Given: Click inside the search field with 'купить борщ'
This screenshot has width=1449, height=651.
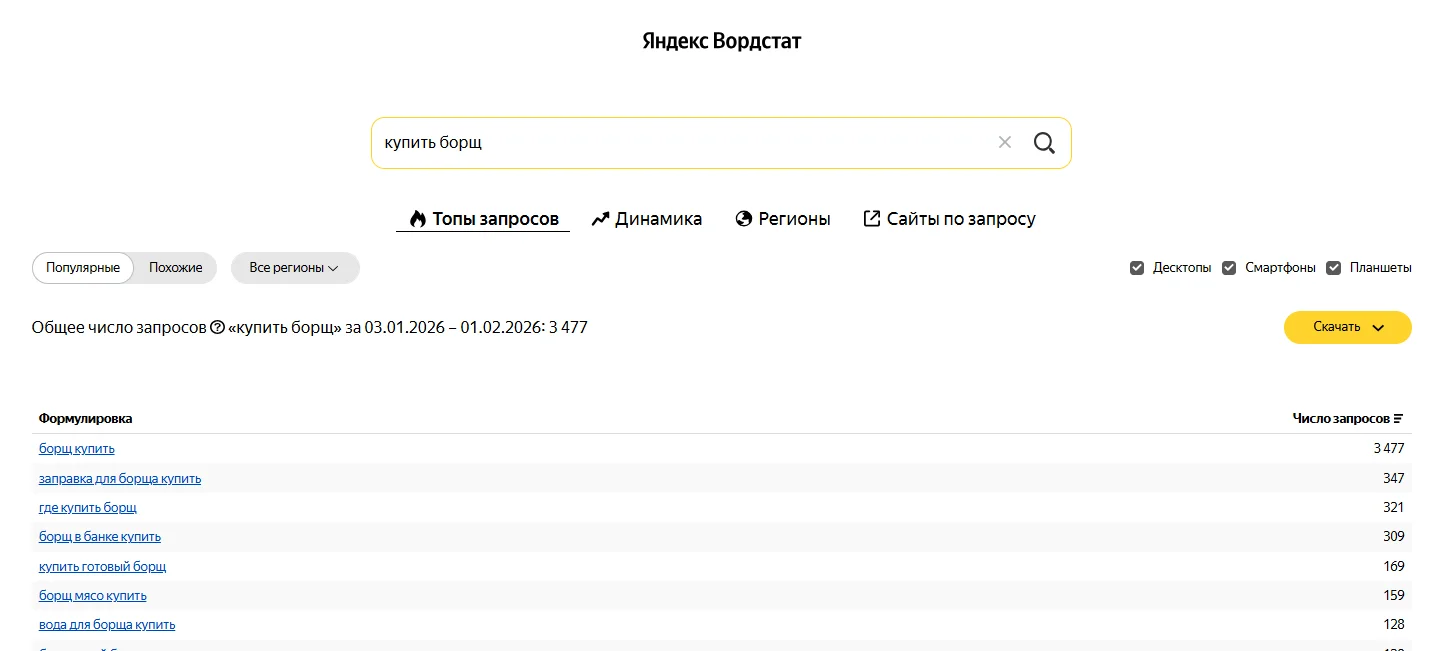Looking at the screenshot, I should tap(680, 143).
